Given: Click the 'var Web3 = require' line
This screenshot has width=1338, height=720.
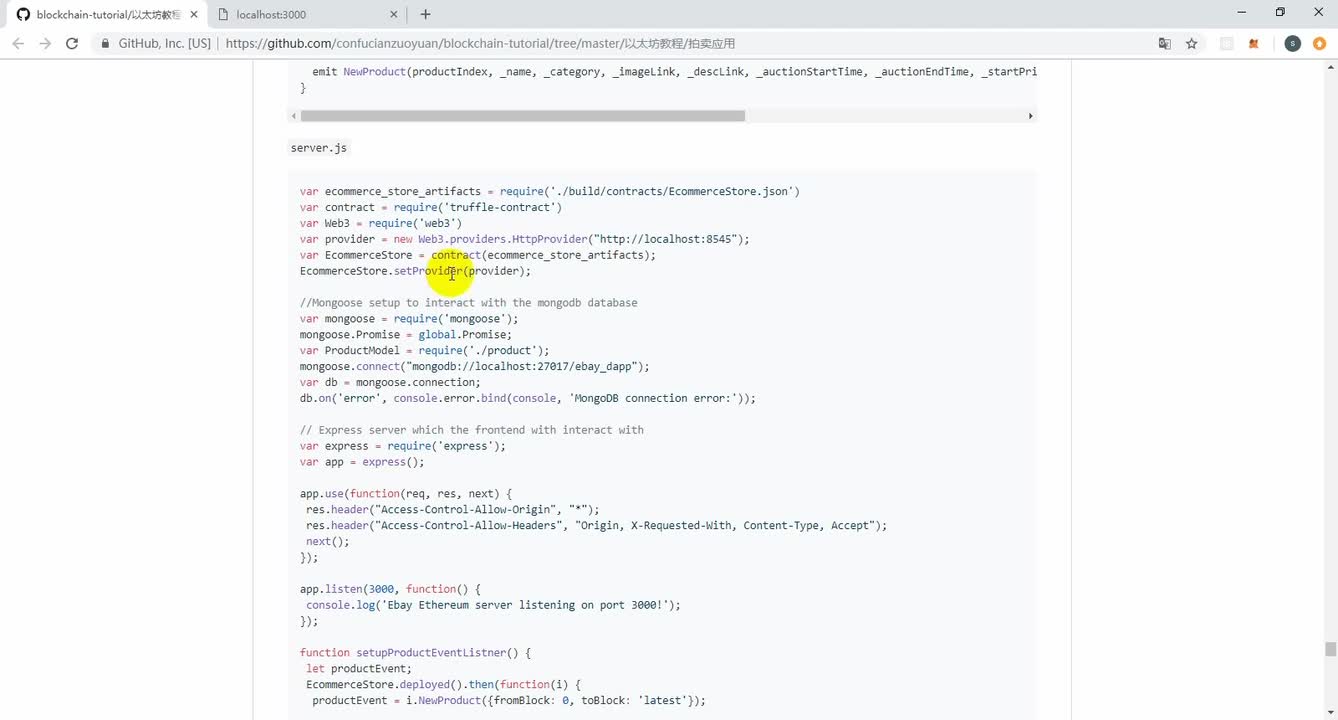Looking at the screenshot, I should pyautogui.click(x=381, y=223).
